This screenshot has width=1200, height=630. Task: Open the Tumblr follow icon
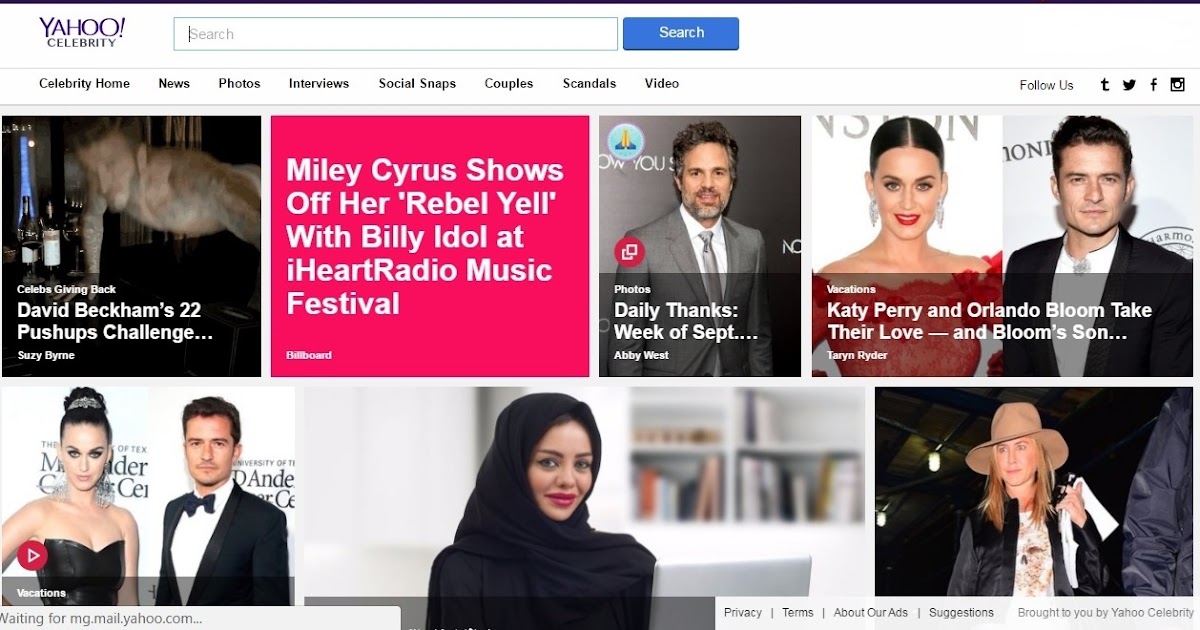(x=1104, y=85)
